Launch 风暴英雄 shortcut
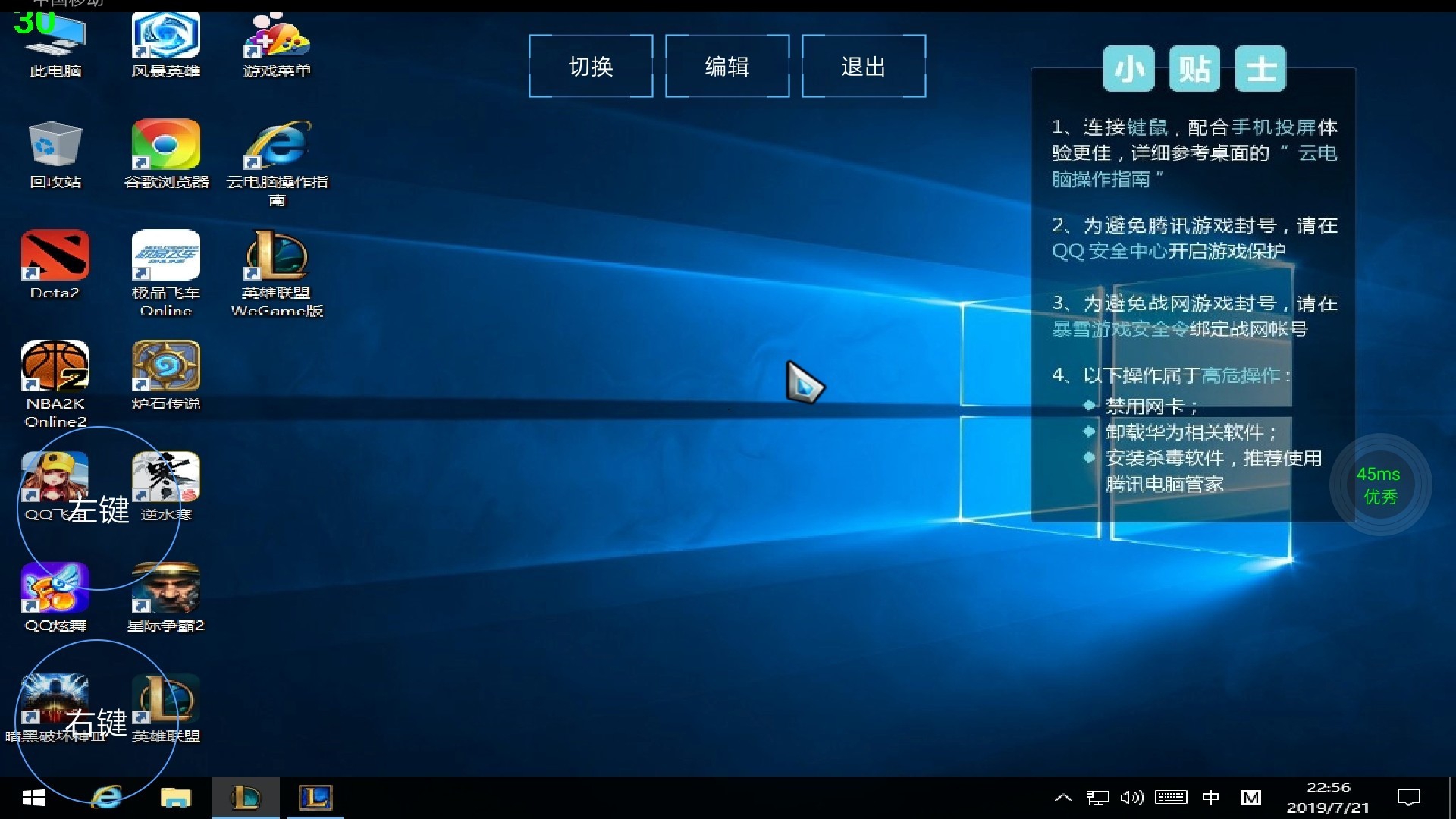This screenshot has width=1456, height=819. tap(166, 45)
